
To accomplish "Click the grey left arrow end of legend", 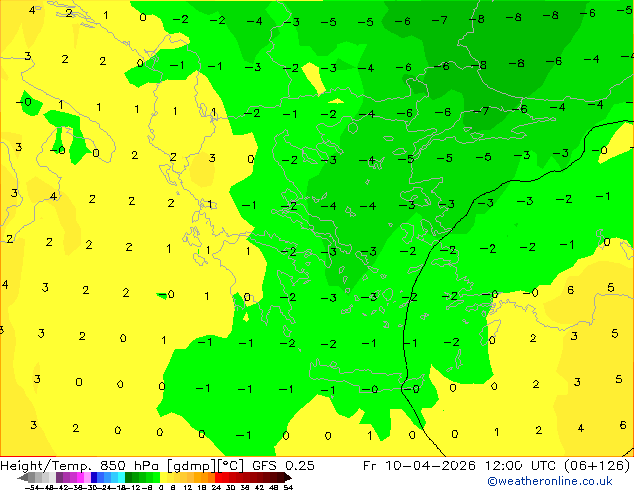I will [x=23, y=478].
